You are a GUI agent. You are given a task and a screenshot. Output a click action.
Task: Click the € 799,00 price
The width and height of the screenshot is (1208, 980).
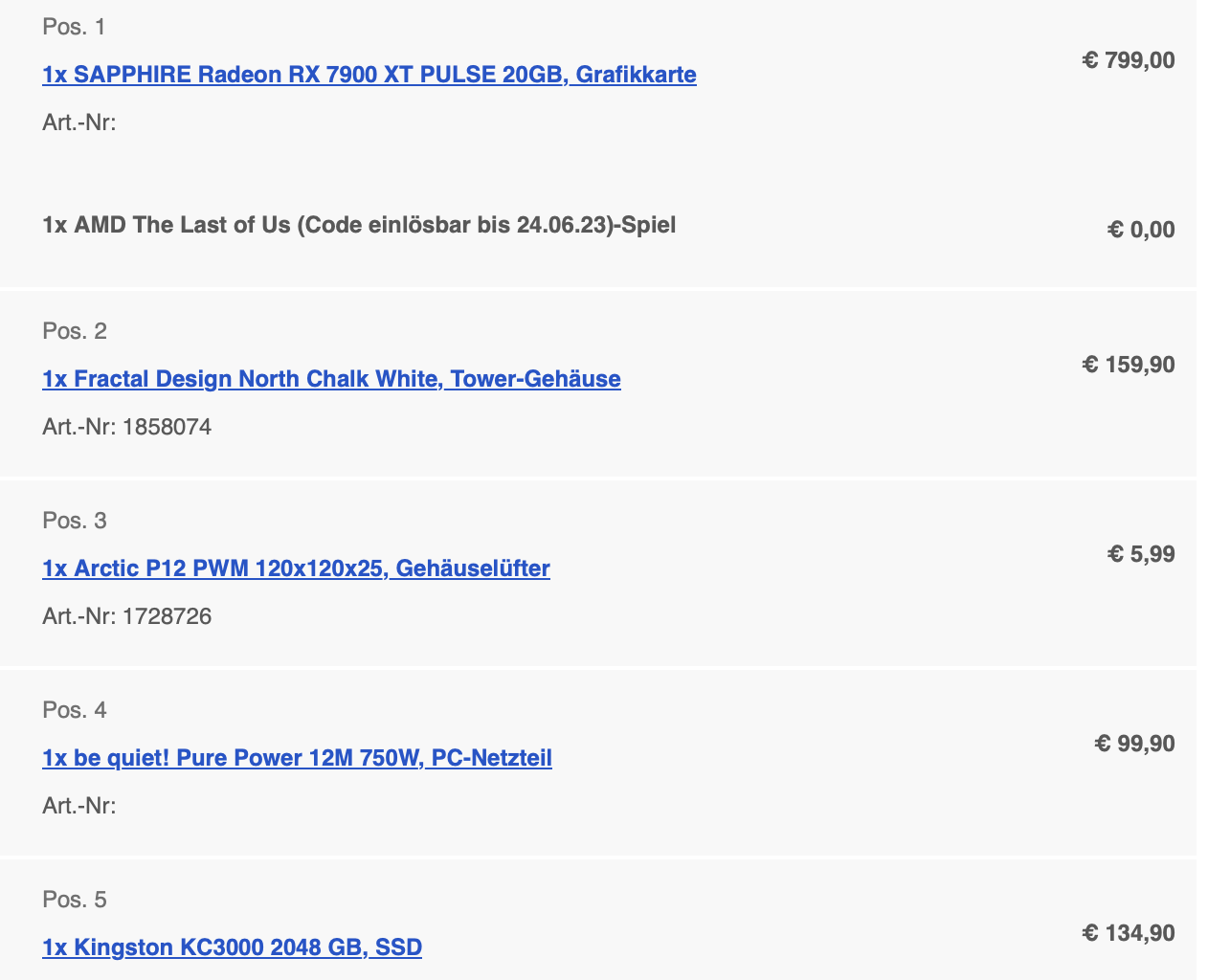pos(1129,60)
